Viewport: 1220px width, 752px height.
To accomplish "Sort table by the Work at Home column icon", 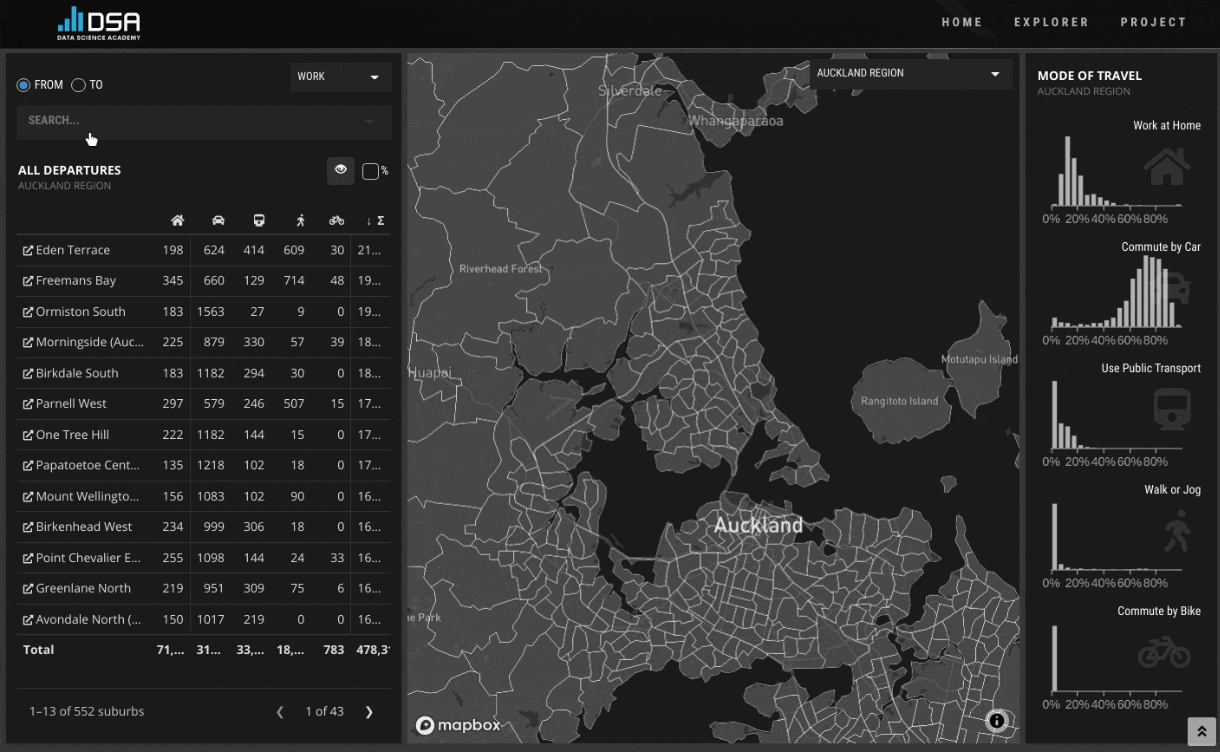I will point(177,220).
